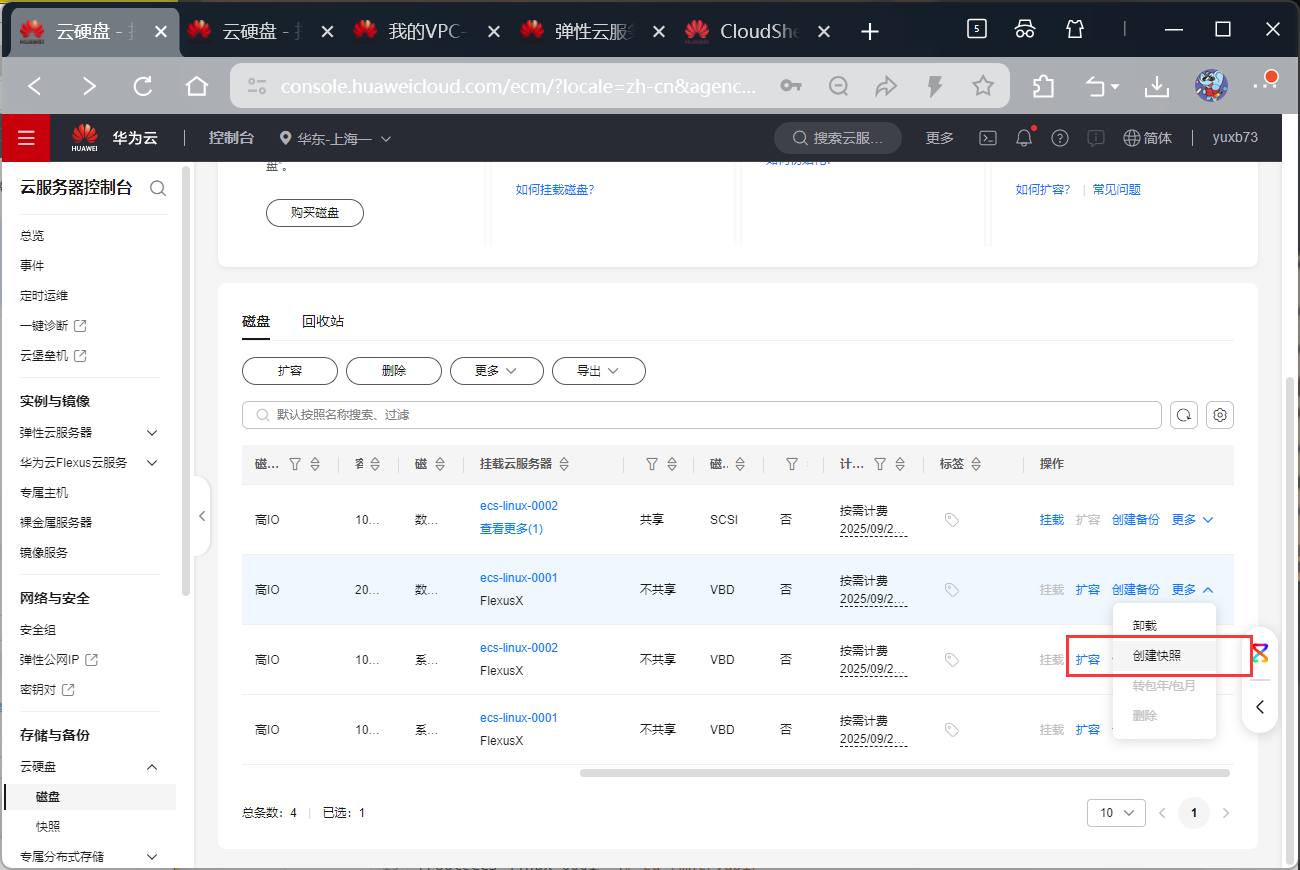
Task: Open the help question-mark icon in header
Action: click(1060, 138)
